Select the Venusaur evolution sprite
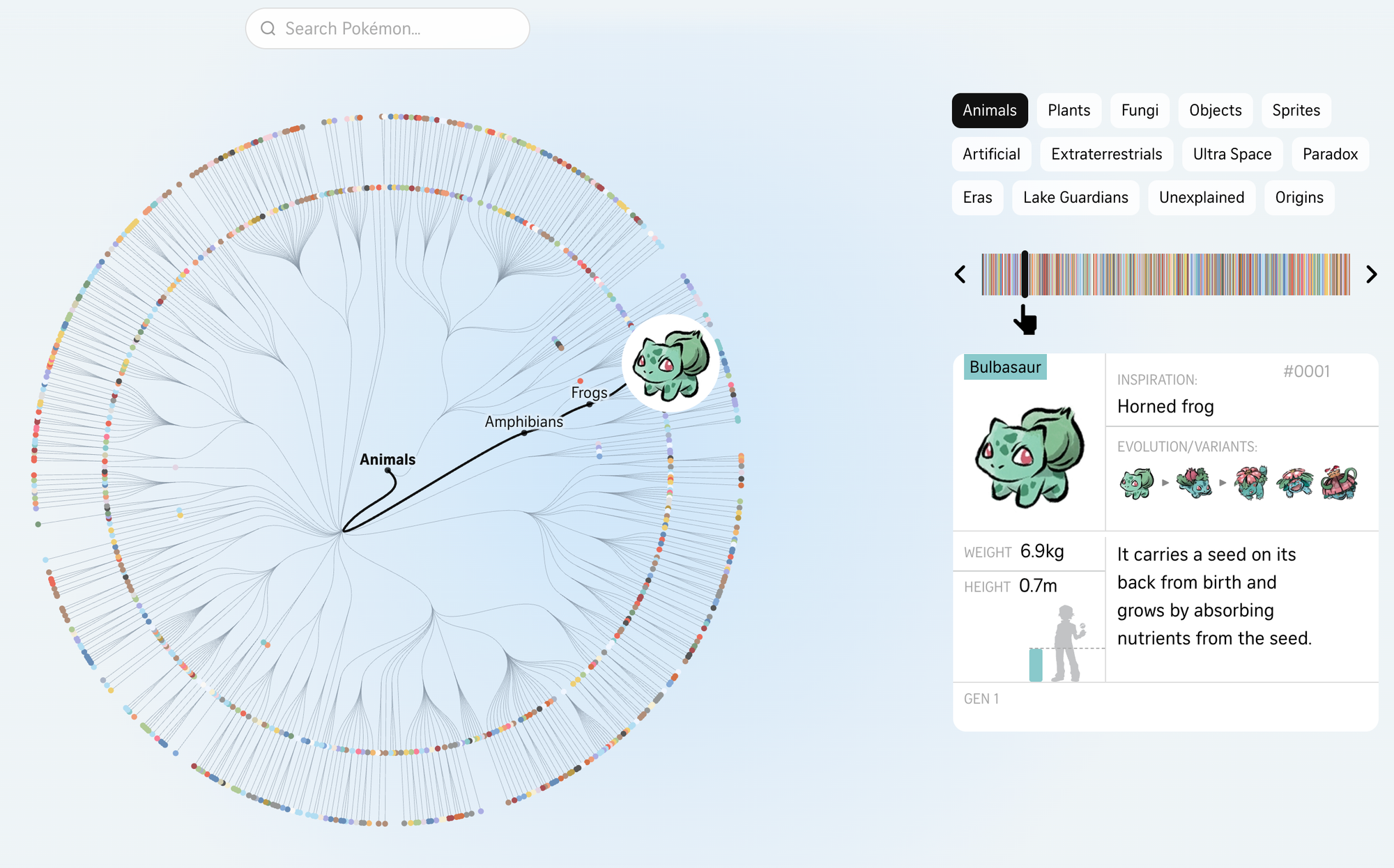This screenshot has height=868, width=1394. (x=1251, y=482)
